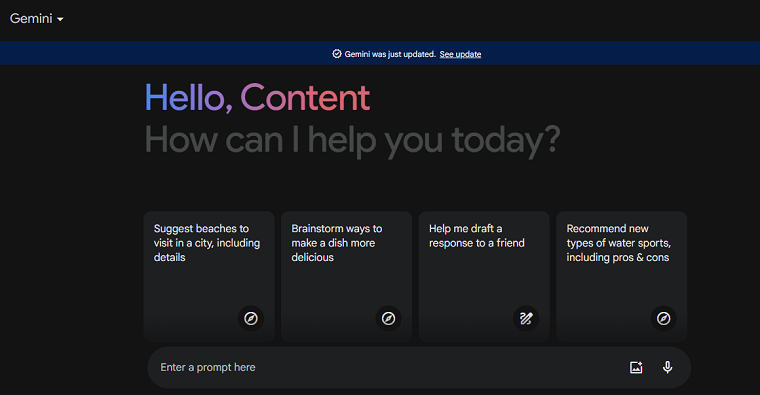
Task: Expand the Gemini model dropdown arrow
Action: tap(60, 19)
